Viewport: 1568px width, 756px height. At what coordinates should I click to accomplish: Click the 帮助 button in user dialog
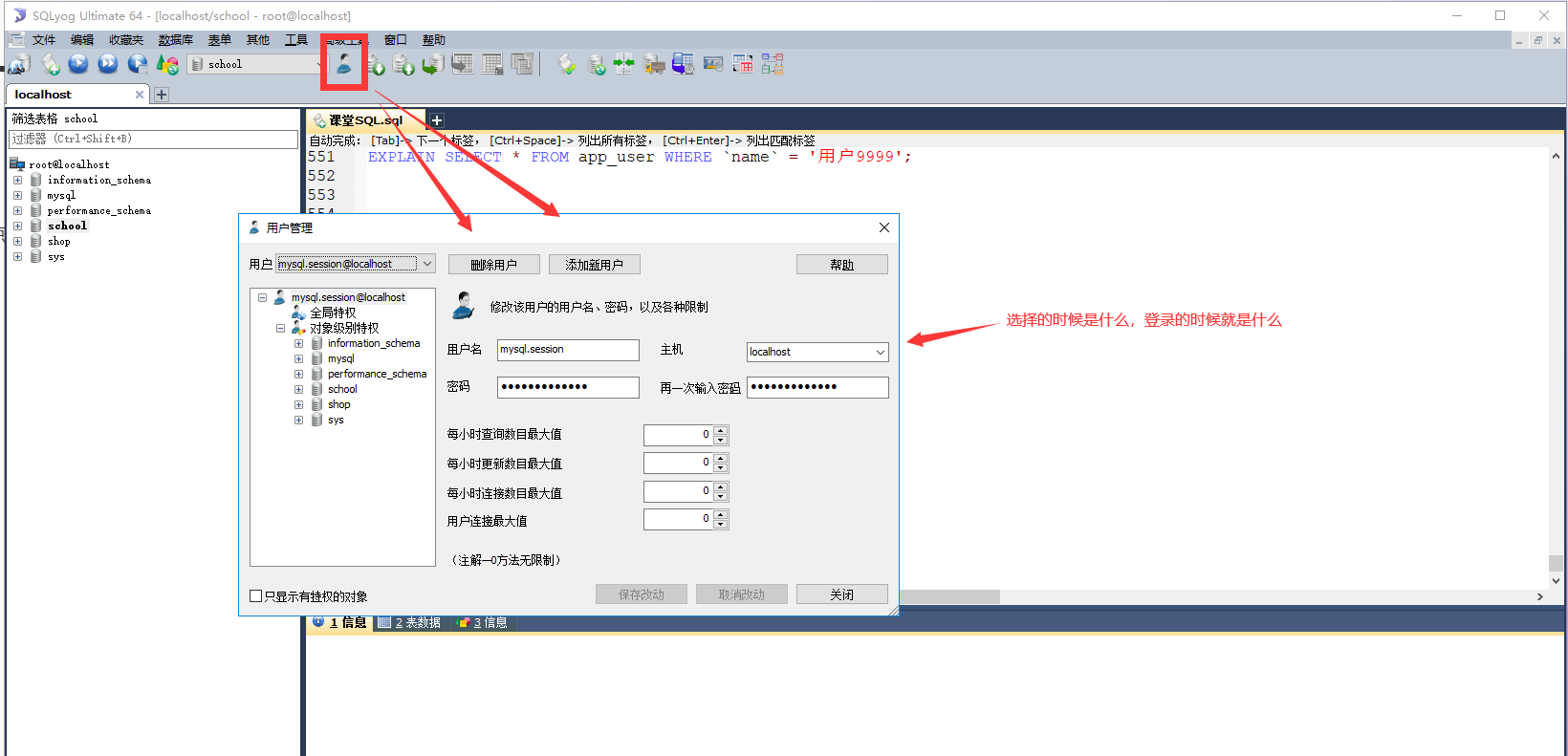point(842,265)
